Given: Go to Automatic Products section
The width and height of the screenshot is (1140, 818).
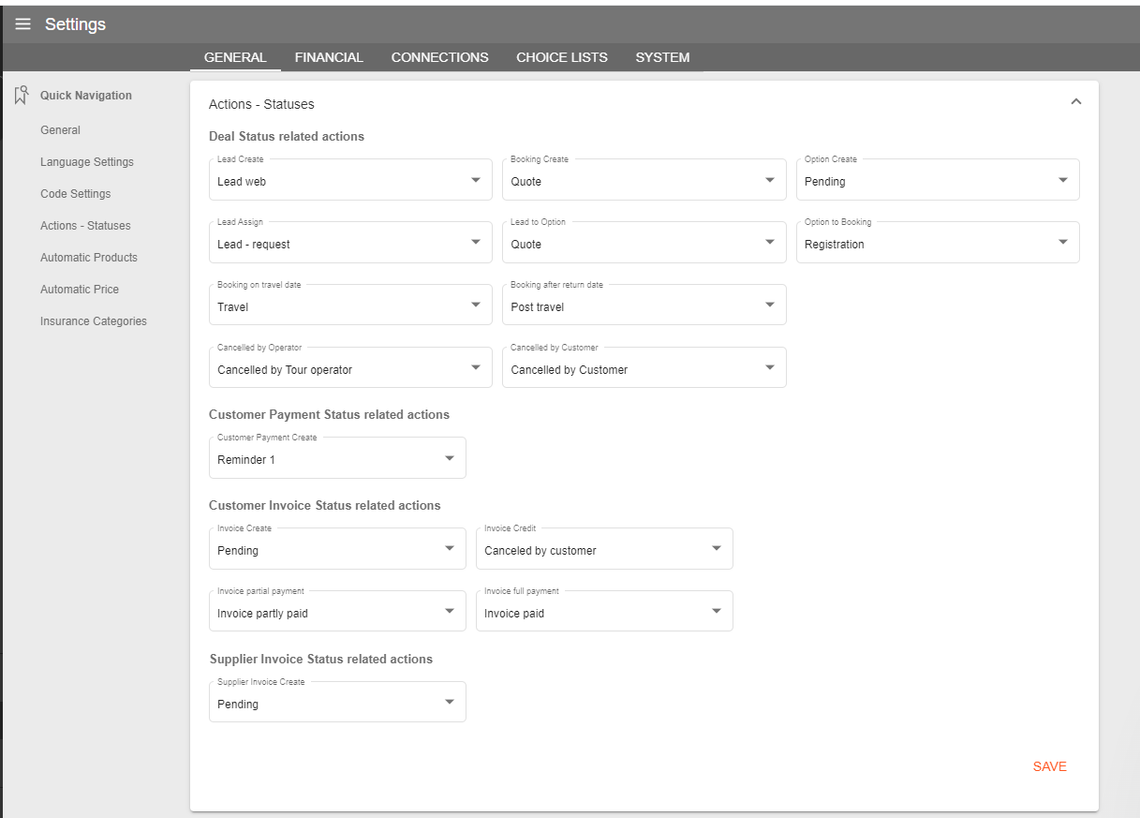Looking at the screenshot, I should click(89, 257).
